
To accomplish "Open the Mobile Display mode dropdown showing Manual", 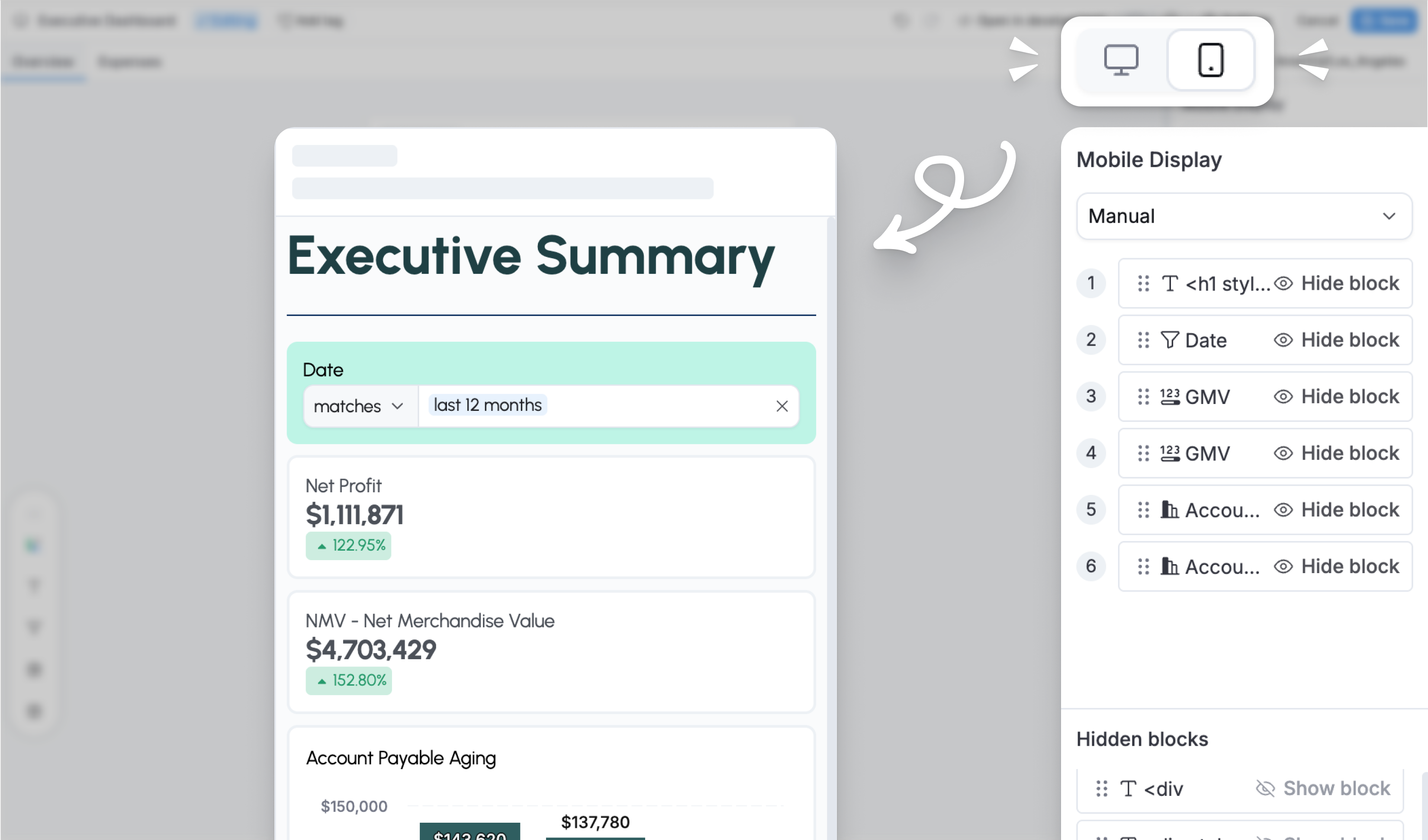I will tap(1243, 216).
